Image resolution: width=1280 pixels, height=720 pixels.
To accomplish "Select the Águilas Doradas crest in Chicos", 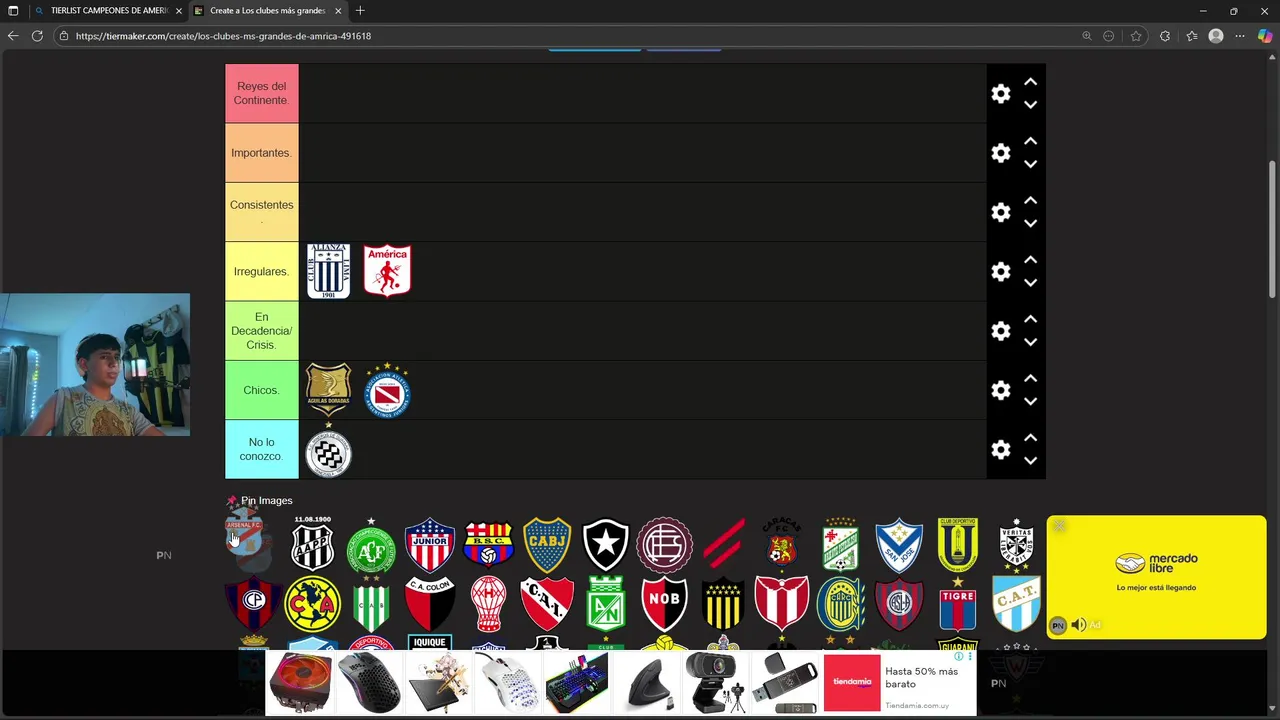I will [x=328, y=390].
